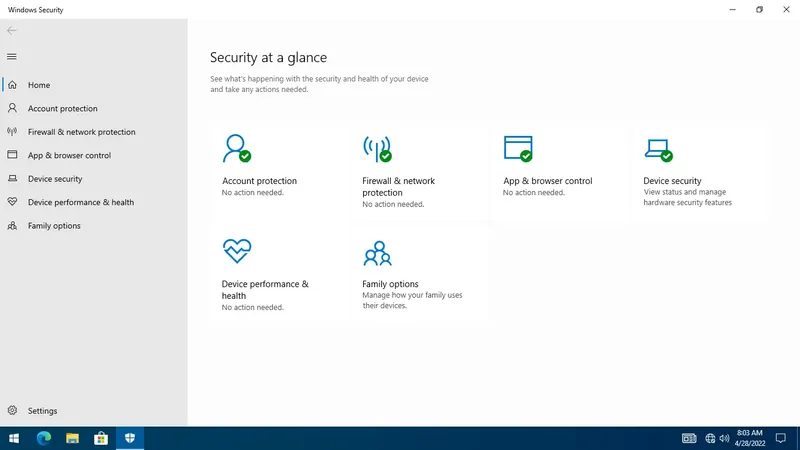Click 'No action needed.' under Device performance & health
Screen dimensions: 800x450
253,307
